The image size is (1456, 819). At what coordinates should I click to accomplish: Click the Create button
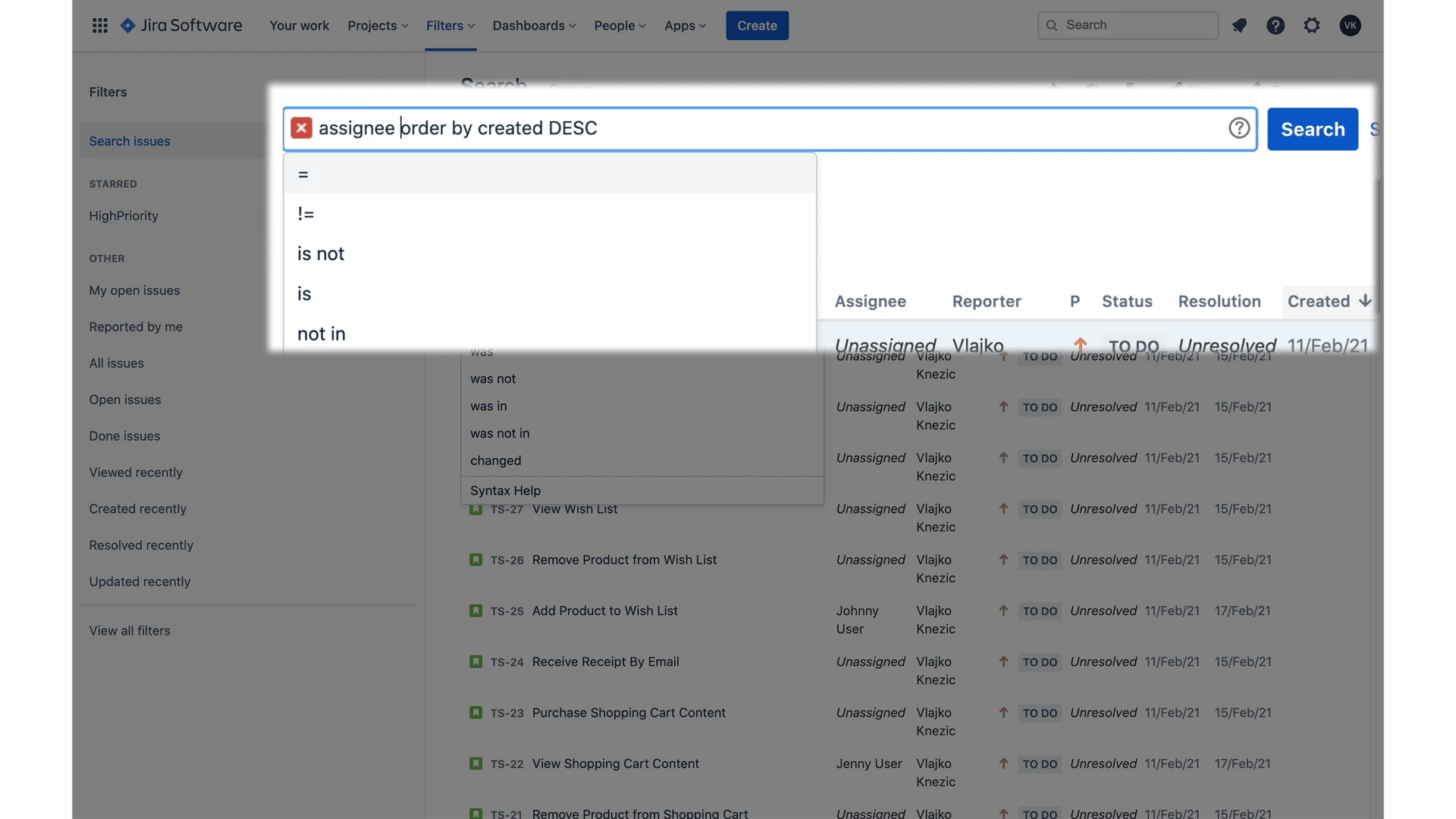(x=757, y=25)
